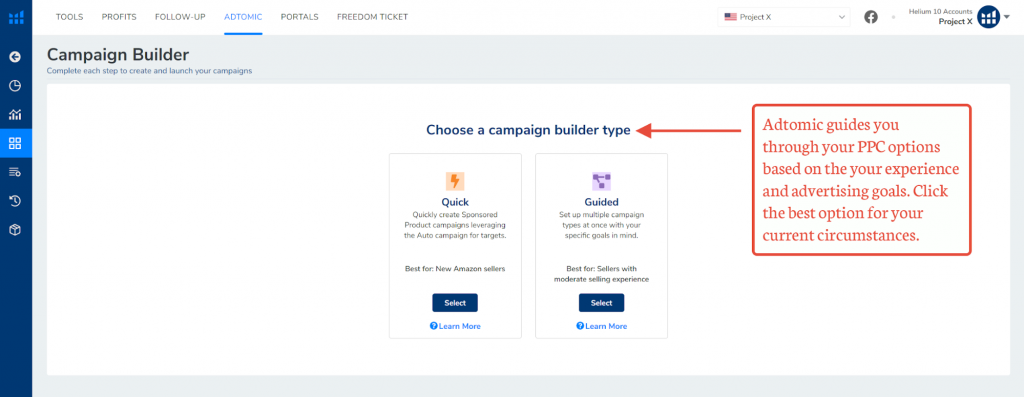Open the rules list sidebar icon
The height and width of the screenshot is (397, 1024).
[x=15, y=172]
